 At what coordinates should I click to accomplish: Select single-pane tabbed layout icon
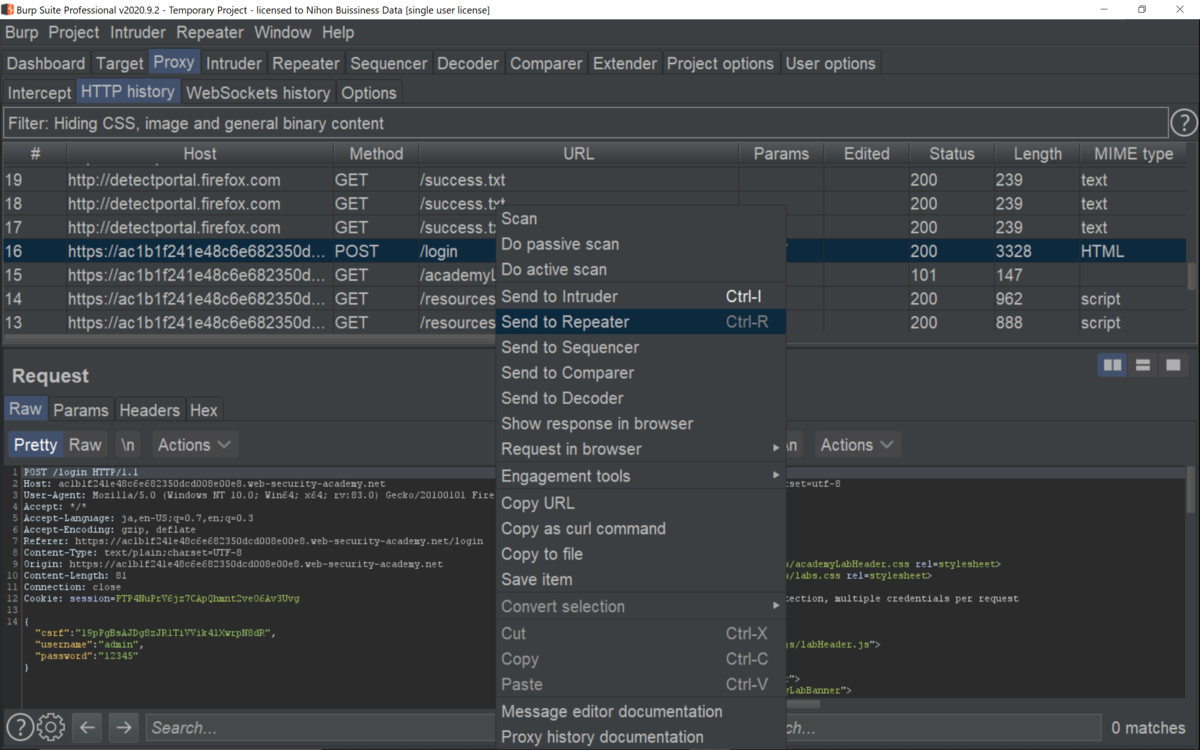(1173, 365)
